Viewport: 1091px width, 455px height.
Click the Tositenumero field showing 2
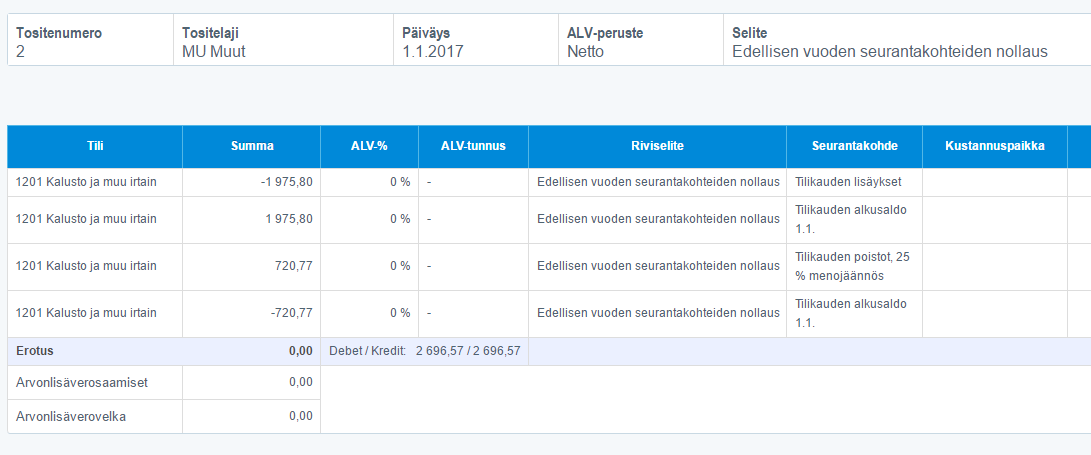tap(90, 41)
